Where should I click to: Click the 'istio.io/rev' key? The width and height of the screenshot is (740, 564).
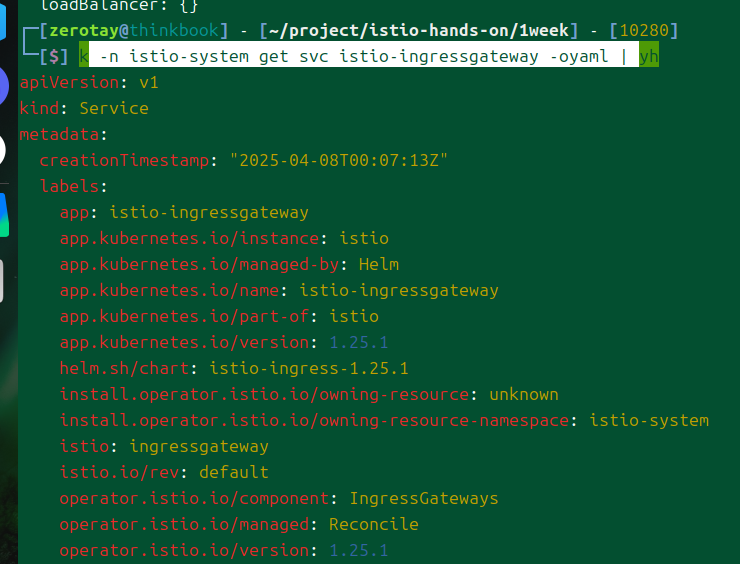(x=119, y=472)
